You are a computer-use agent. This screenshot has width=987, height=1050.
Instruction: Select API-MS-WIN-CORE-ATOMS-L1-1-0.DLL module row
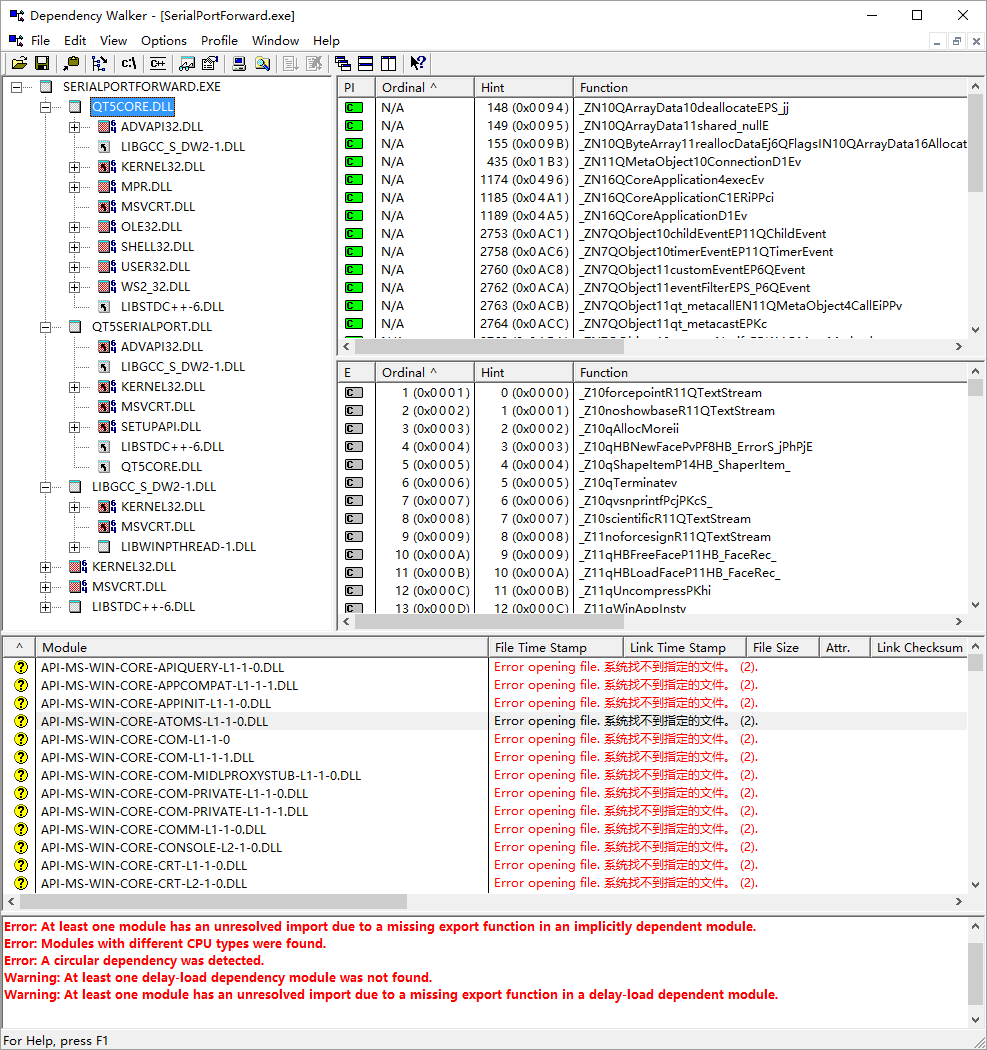[x=485, y=721]
